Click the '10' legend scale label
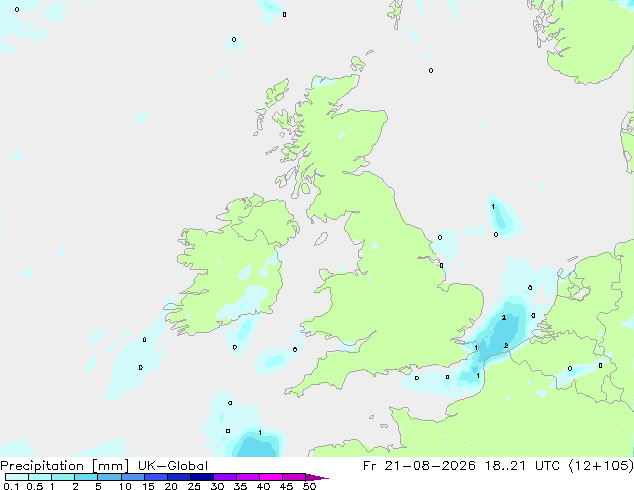This screenshot has height=490, width=634. (x=125, y=486)
